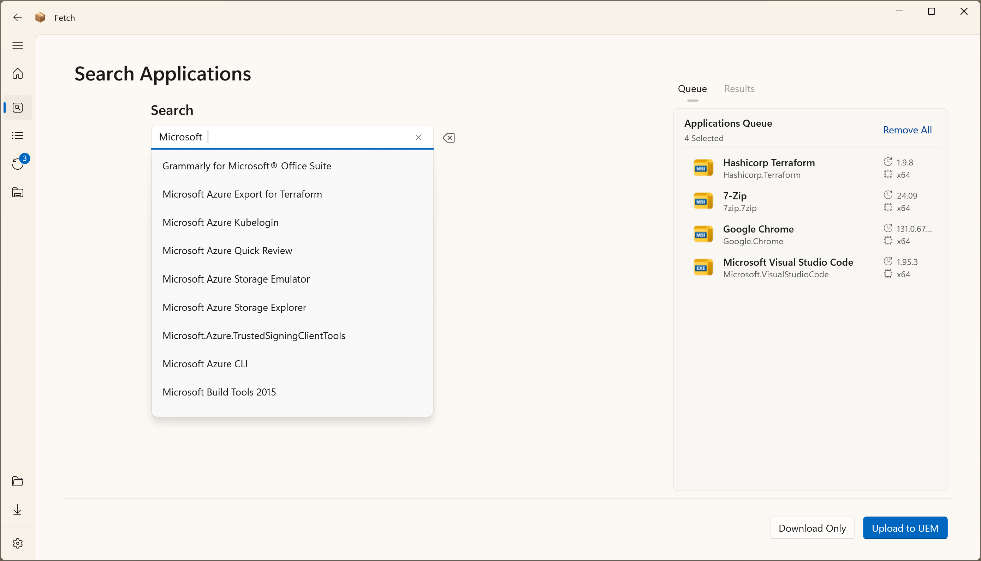Open the list view sidebar icon
The width and height of the screenshot is (981, 561).
(x=17, y=135)
